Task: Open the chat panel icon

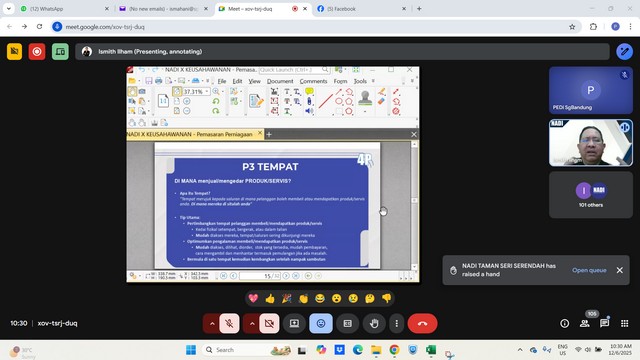Action: pos(604,323)
